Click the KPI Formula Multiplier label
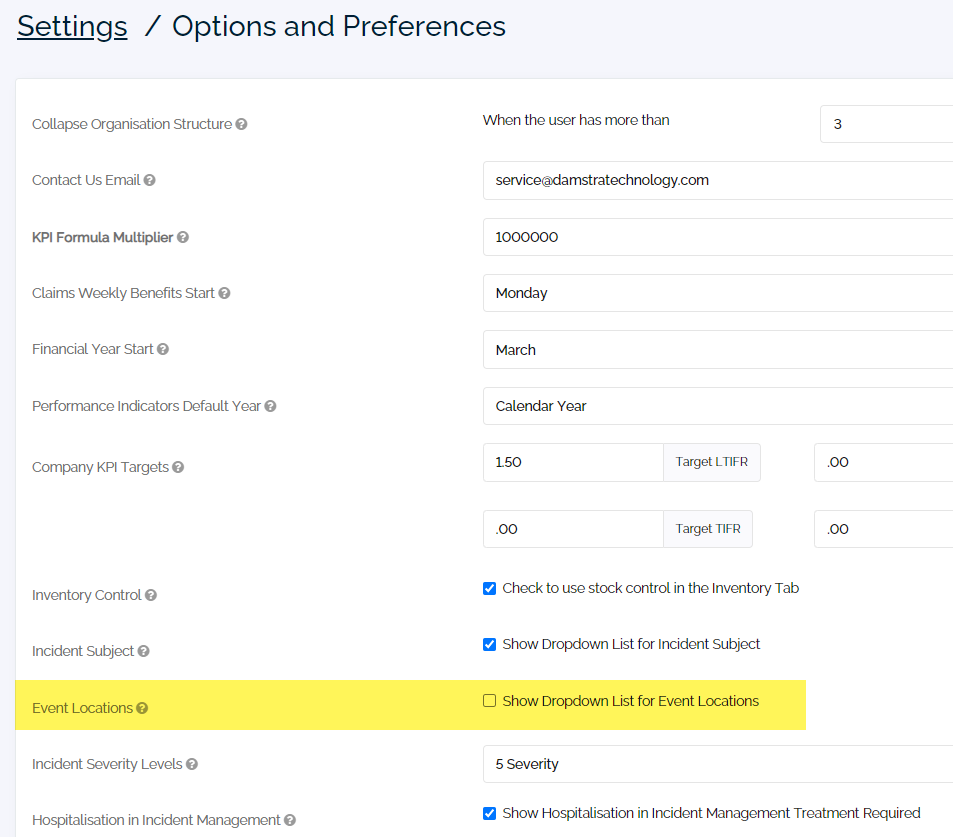This screenshot has width=953, height=837. [103, 238]
